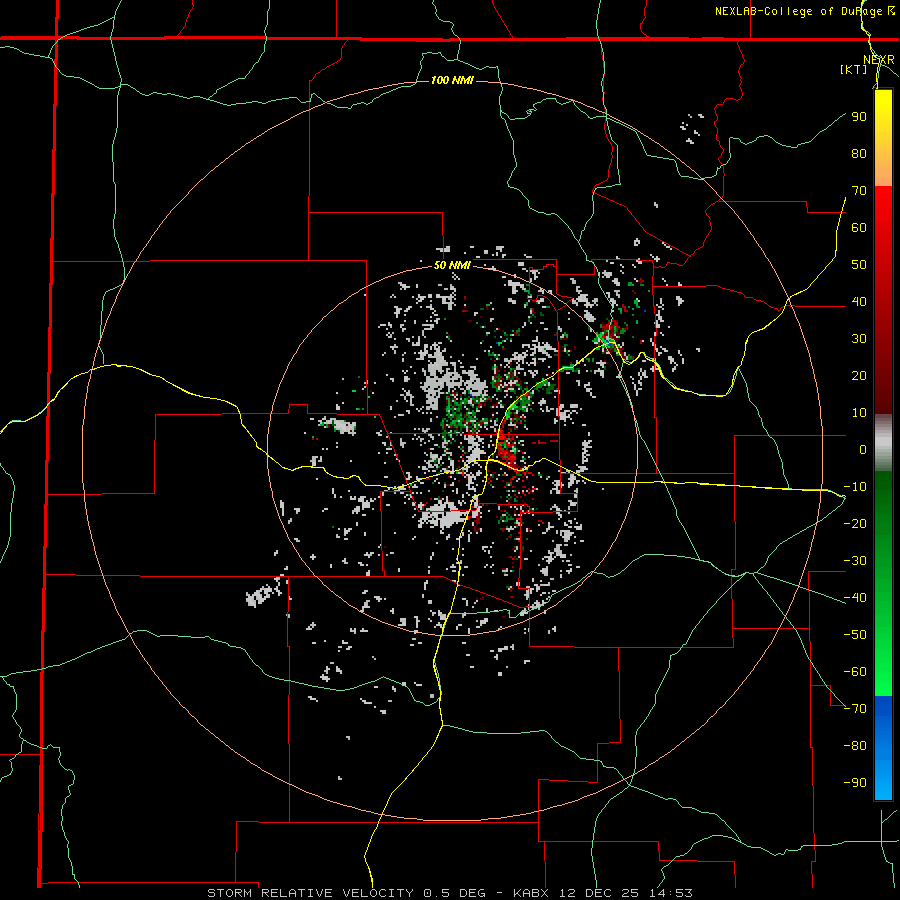Click the 50 NMI range ring label

click(452, 265)
